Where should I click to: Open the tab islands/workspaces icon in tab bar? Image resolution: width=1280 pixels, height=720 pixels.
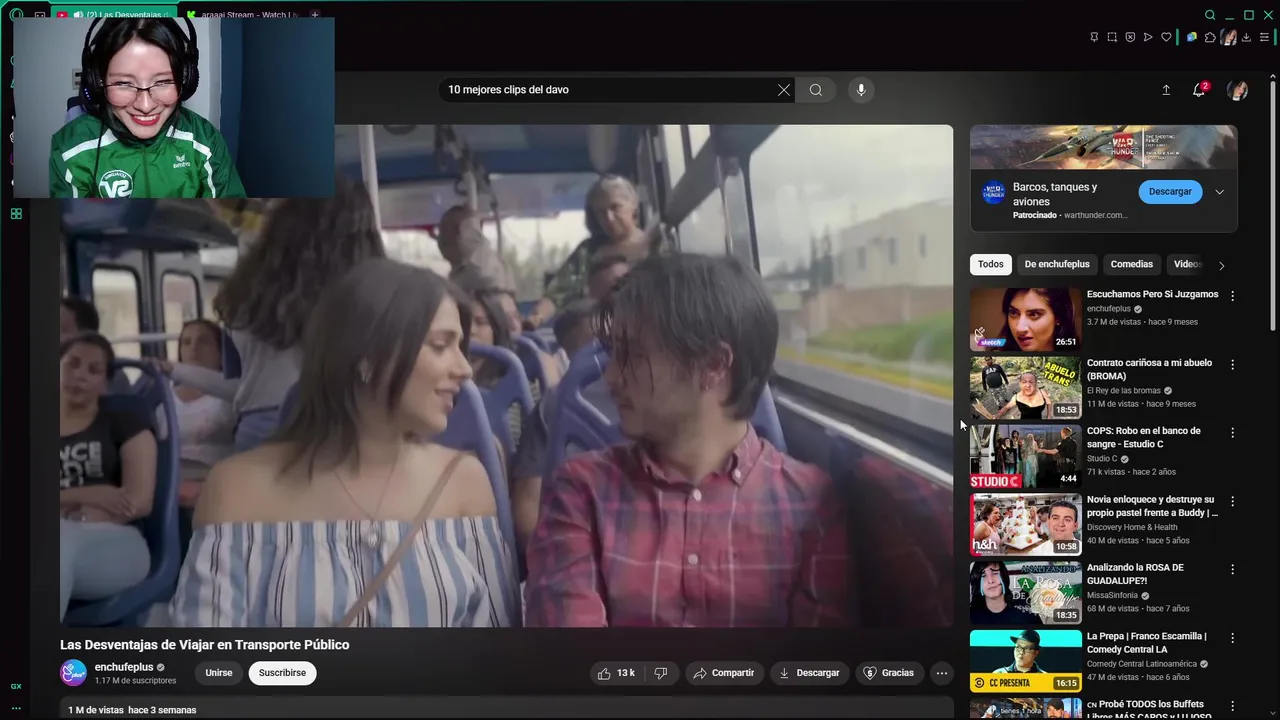pyautogui.click(x=40, y=15)
